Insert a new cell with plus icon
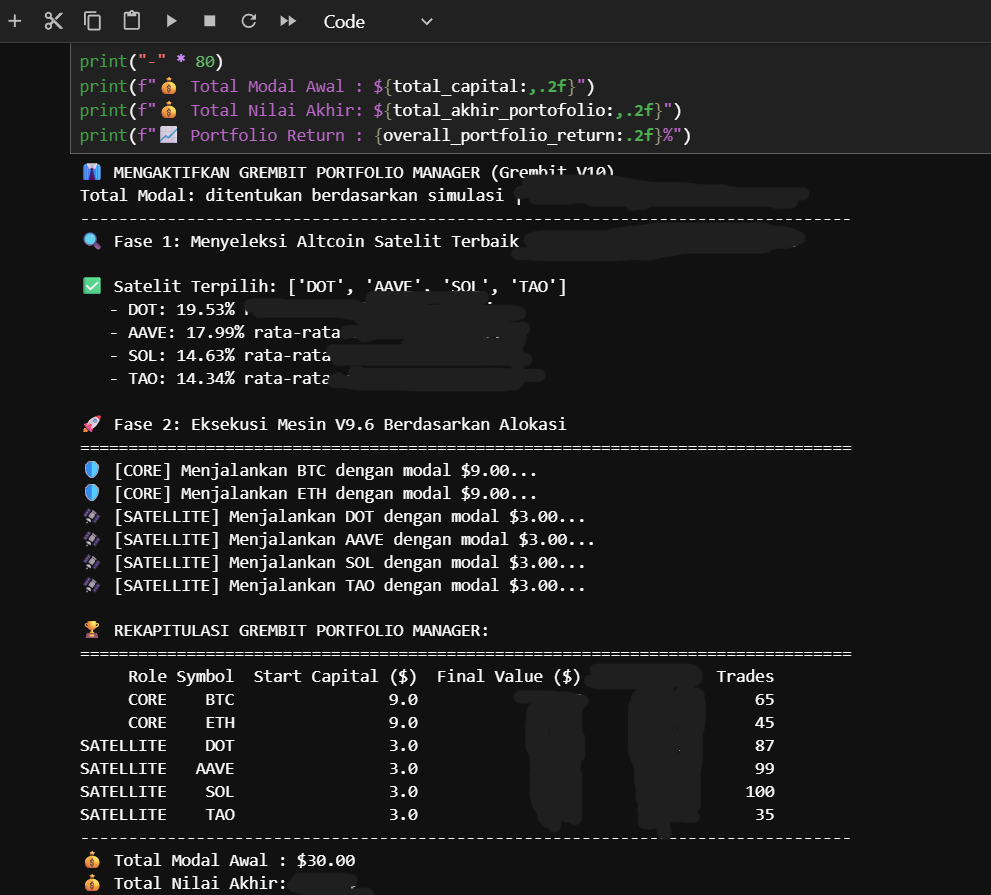Image resolution: width=991 pixels, height=895 pixels. (15, 21)
